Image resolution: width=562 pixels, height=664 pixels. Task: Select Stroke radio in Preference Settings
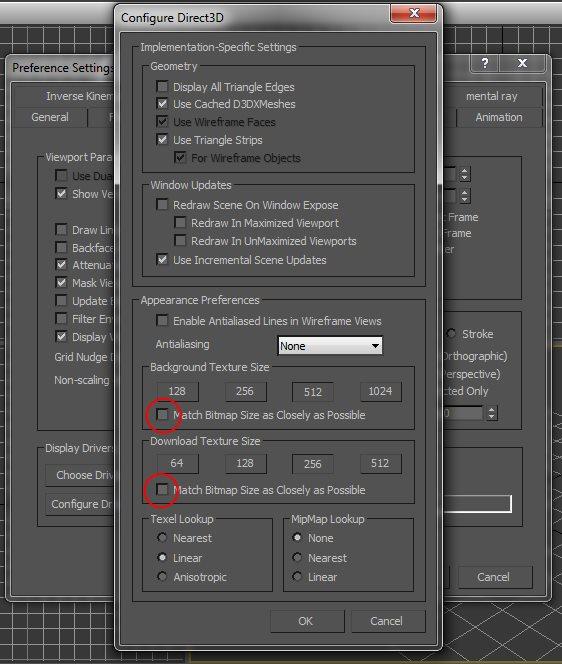click(451, 334)
